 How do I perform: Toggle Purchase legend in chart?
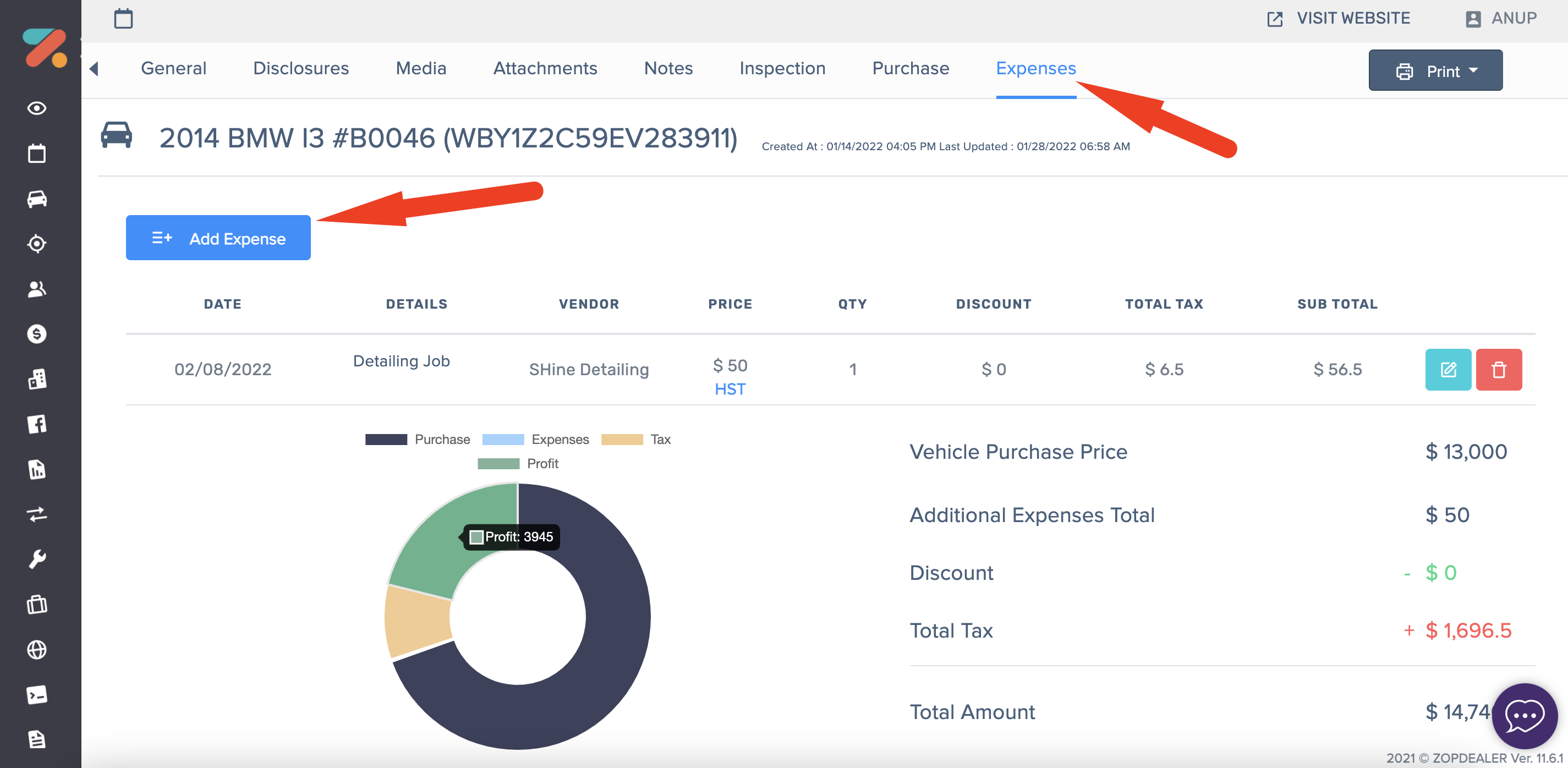pos(418,440)
